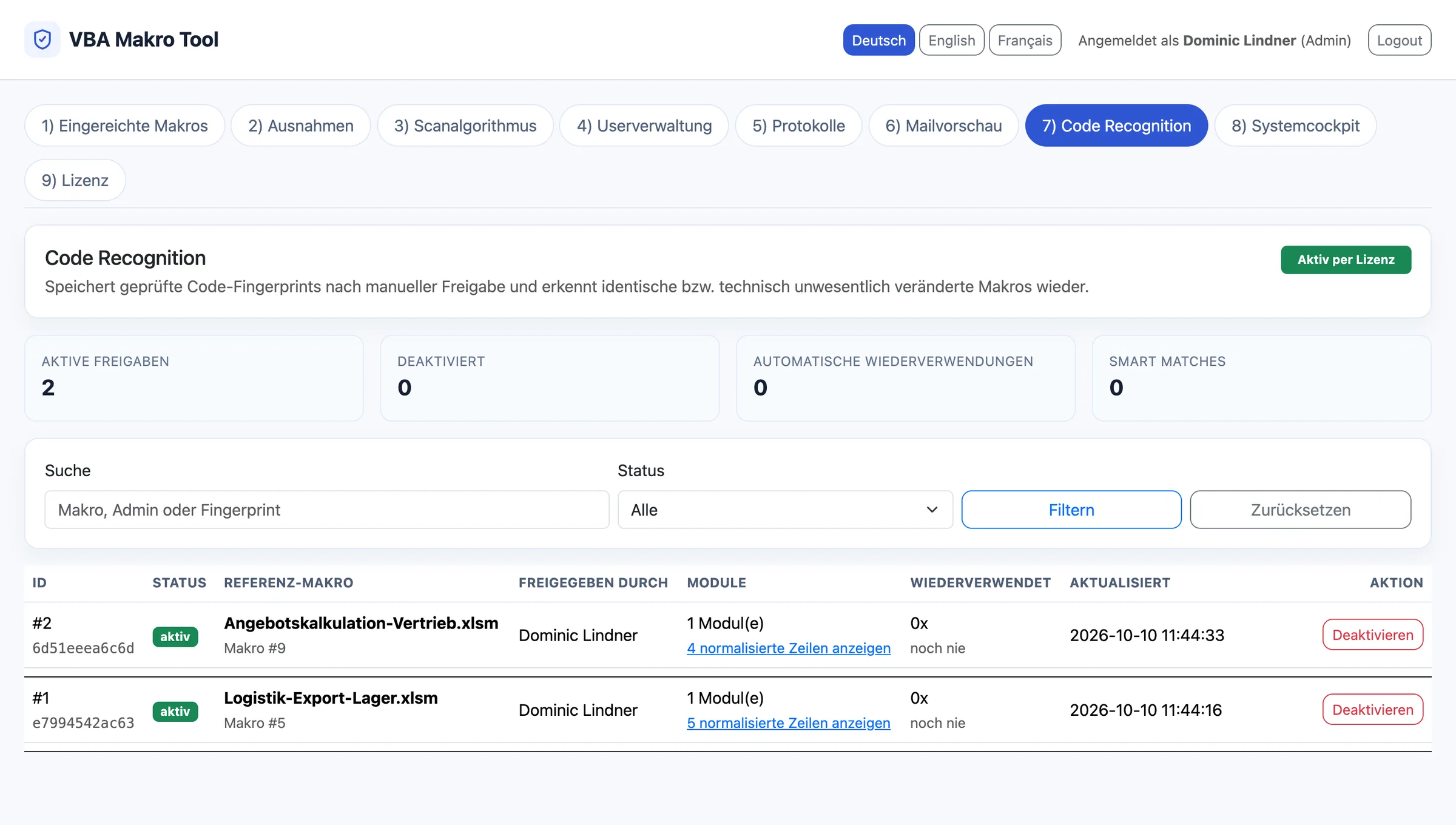Switch language to Deutsch
This screenshot has height=825, width=1456.
[x=878, y=40]
